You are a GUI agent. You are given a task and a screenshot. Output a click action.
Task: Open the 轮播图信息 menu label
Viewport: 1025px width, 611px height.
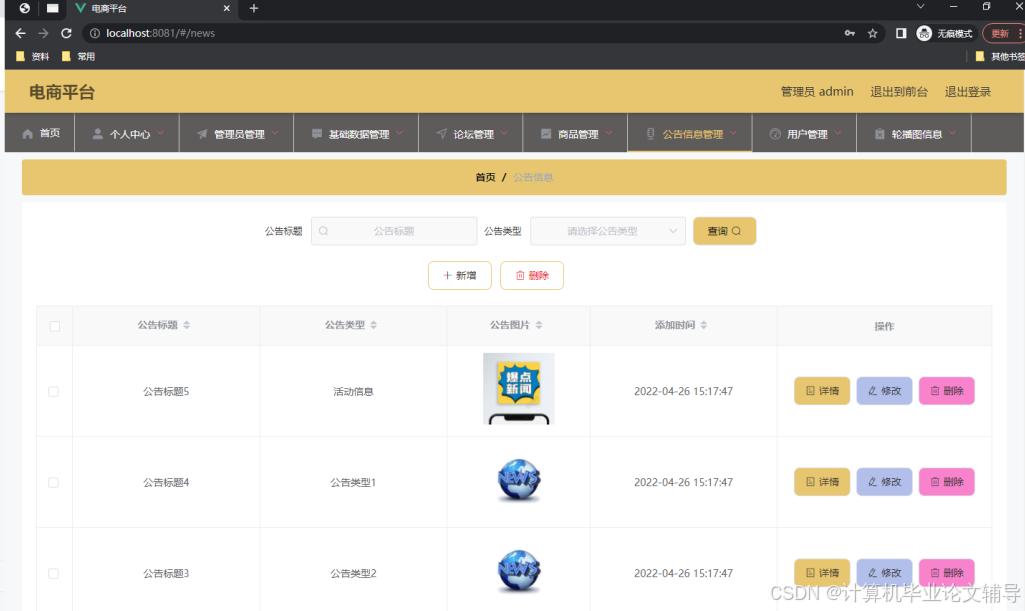917,134
